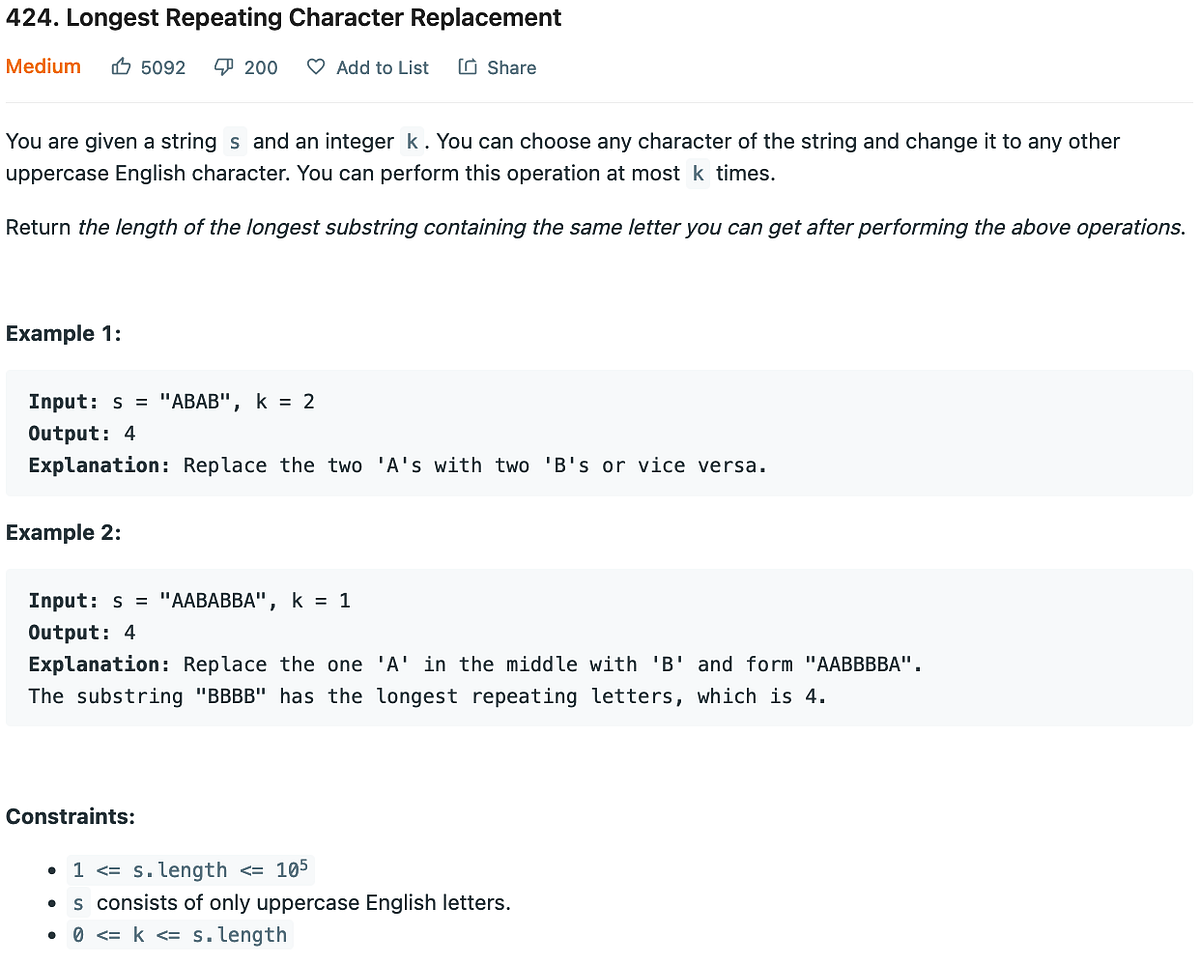1200x958 pixels.
Task: Click the Add to List text
Action: (382, 67)
